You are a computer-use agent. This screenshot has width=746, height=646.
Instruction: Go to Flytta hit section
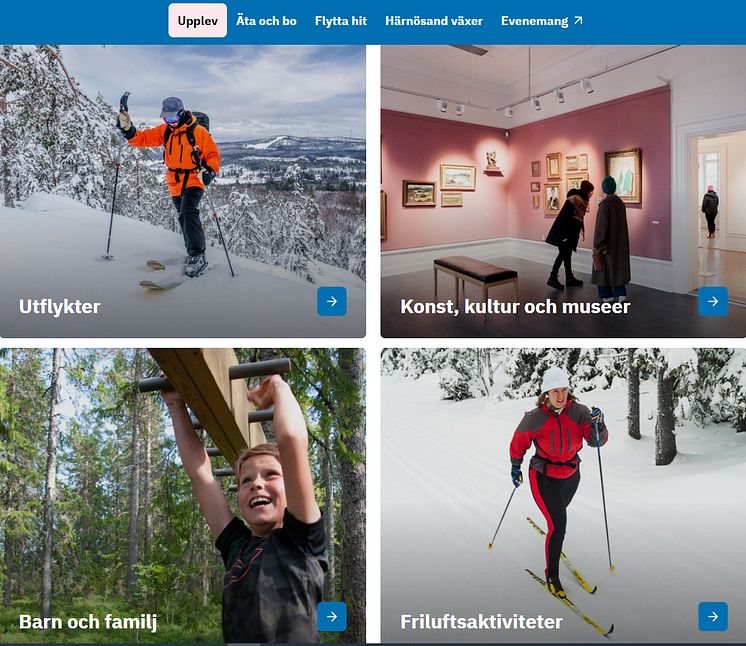click(341, 21)
